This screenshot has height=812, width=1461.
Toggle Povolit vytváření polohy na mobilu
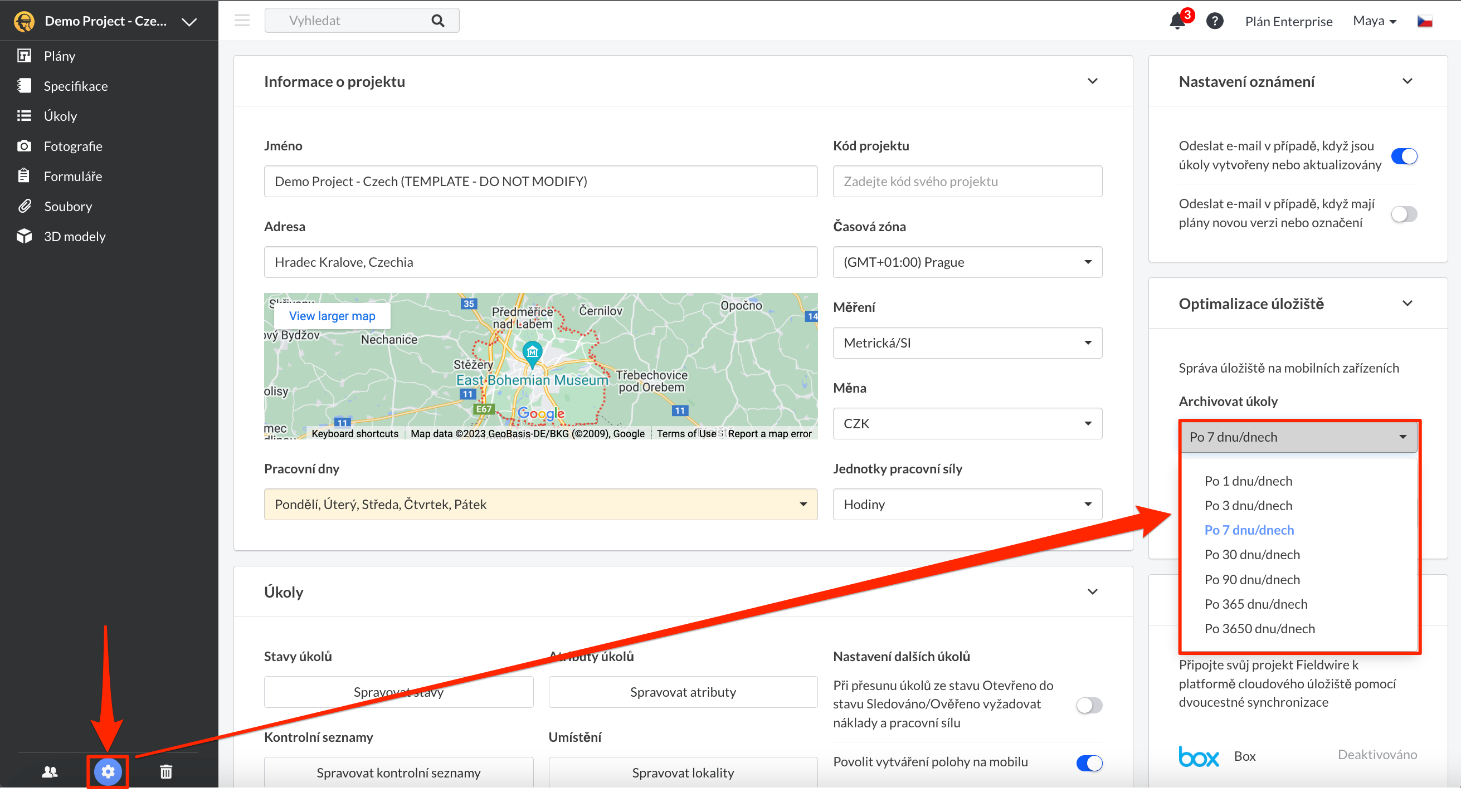point(1089,762)
